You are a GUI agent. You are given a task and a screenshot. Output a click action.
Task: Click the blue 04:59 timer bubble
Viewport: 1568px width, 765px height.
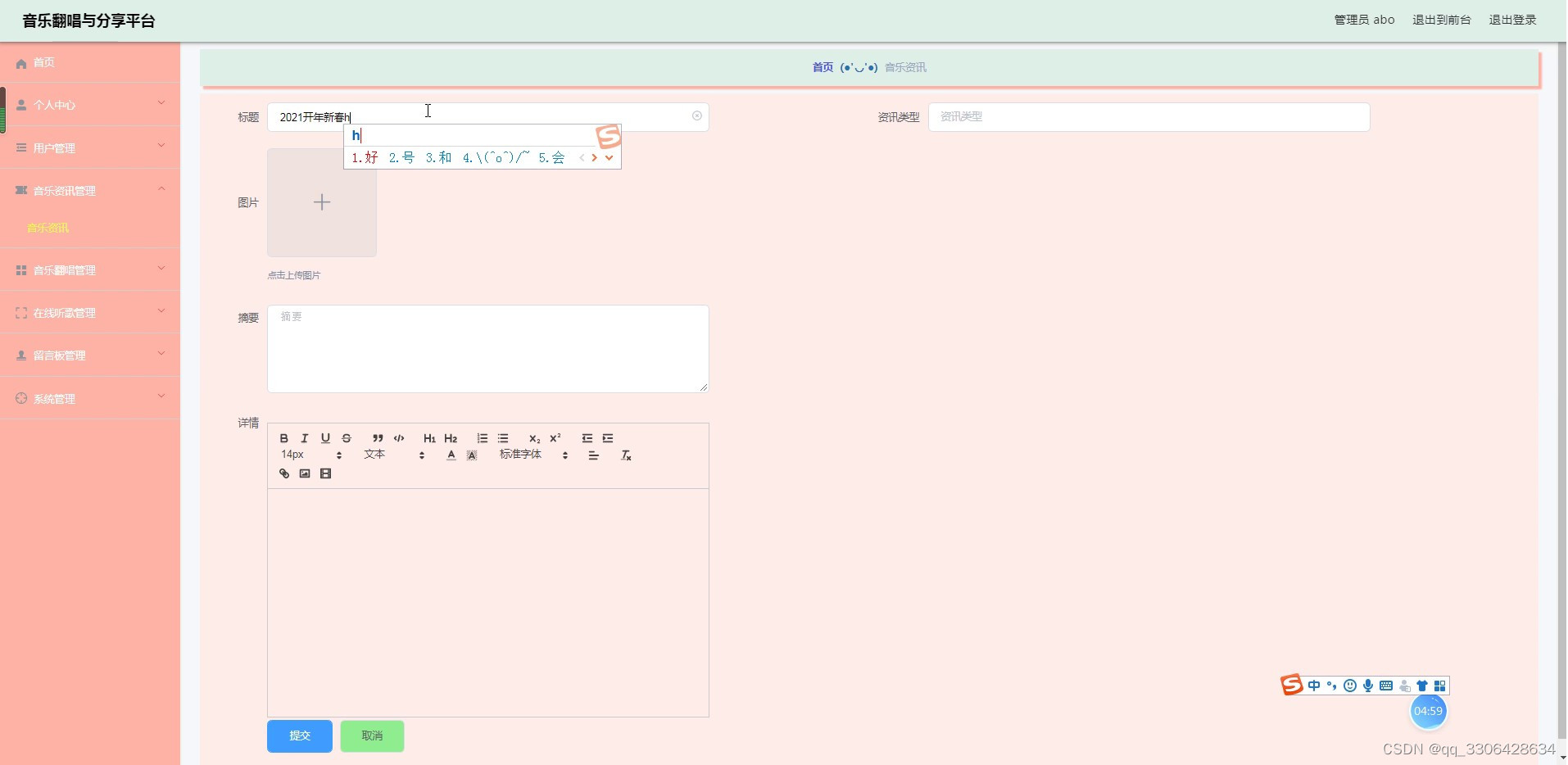click(x=1428, y=711)
